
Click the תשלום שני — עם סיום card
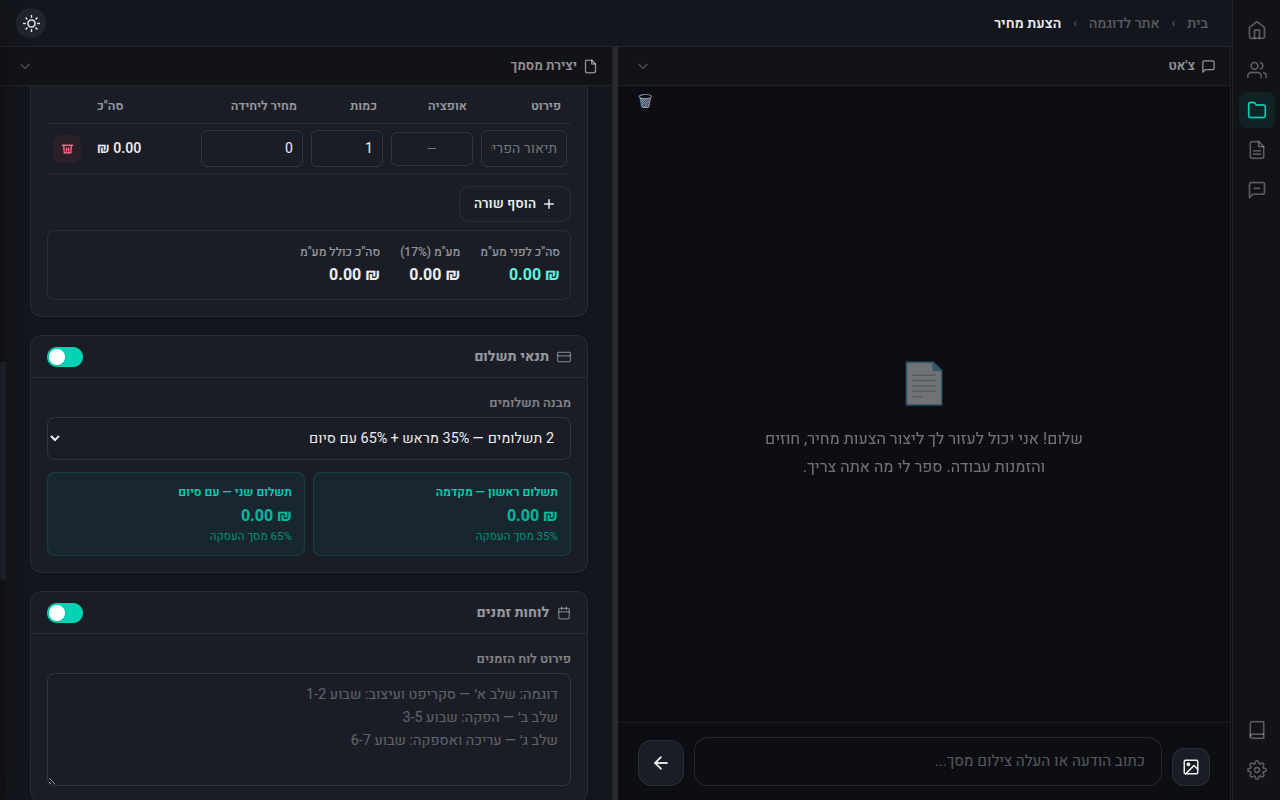pos(176,514)
